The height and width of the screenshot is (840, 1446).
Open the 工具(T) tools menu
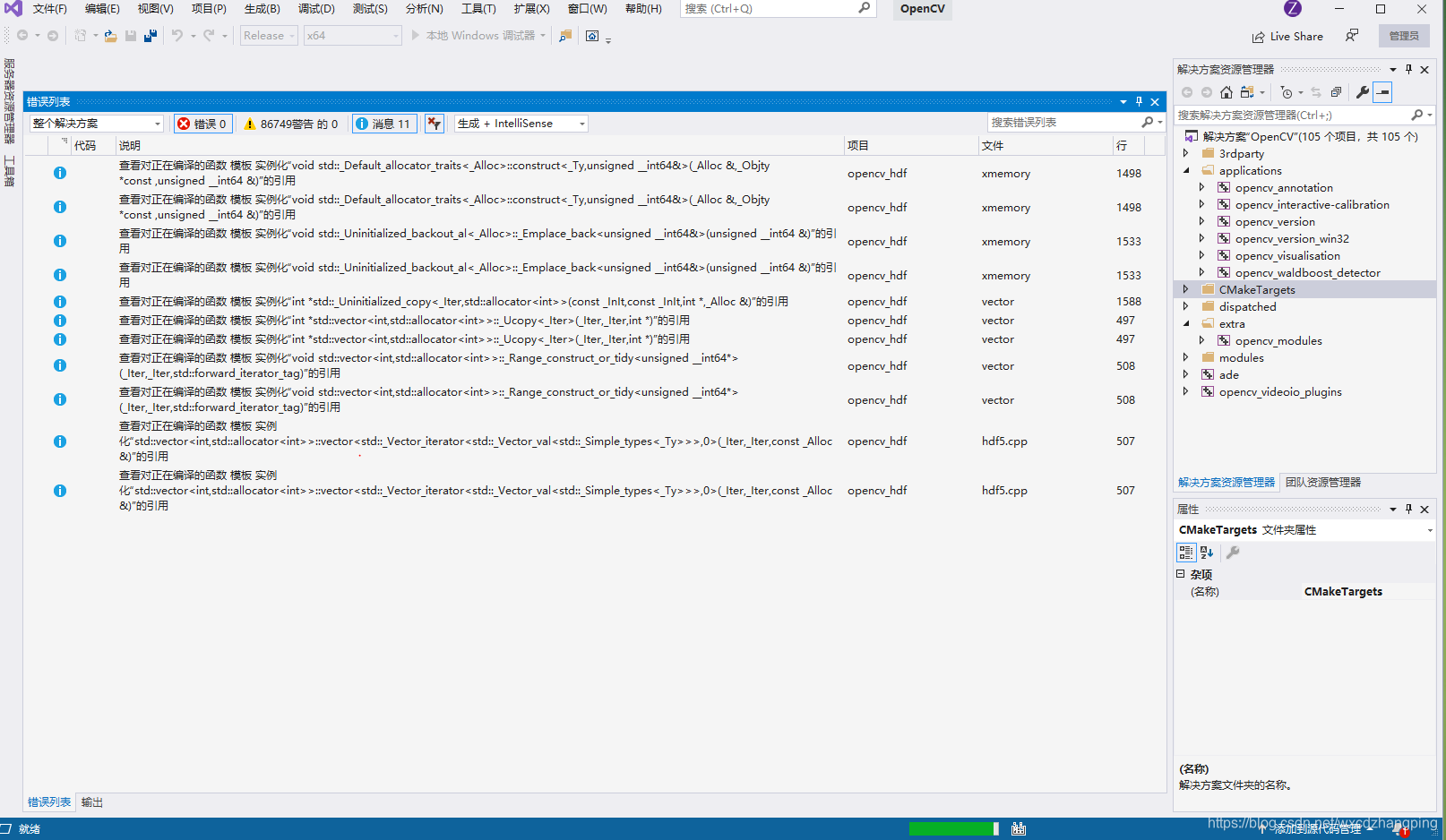point(478,8)
